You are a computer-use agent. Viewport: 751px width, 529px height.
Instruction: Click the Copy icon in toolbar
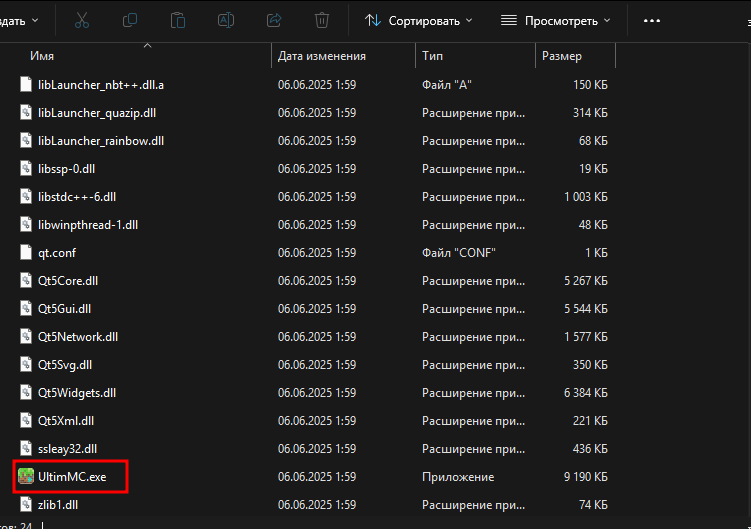pyautogui.click(x=130, y=20)
